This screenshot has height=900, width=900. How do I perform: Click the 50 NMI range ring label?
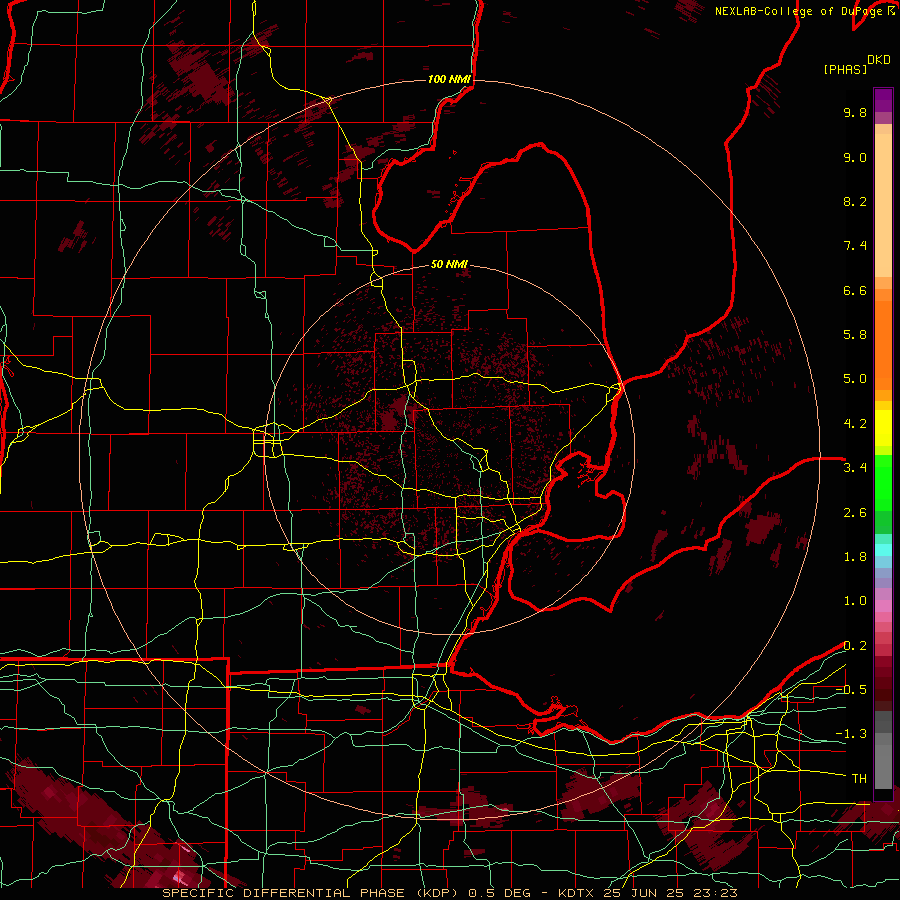pos(449,264)
